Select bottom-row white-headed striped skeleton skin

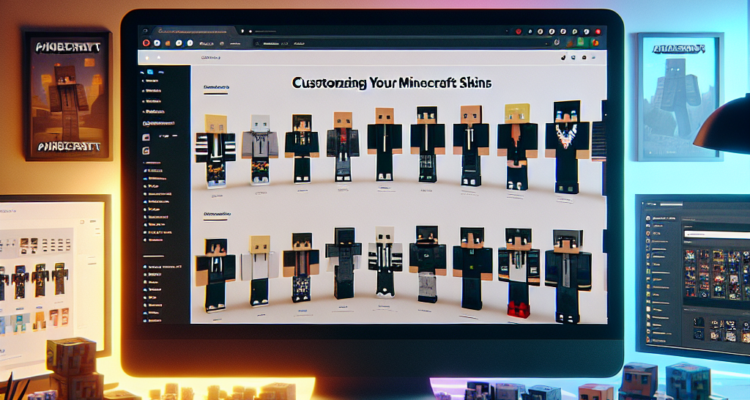(x=385, y=262)
